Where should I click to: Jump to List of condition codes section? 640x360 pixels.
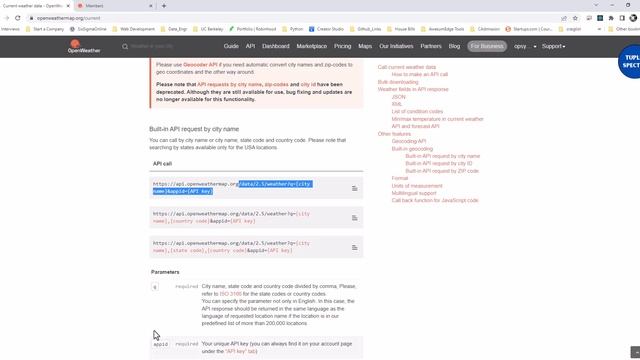[x=417, y=111]
